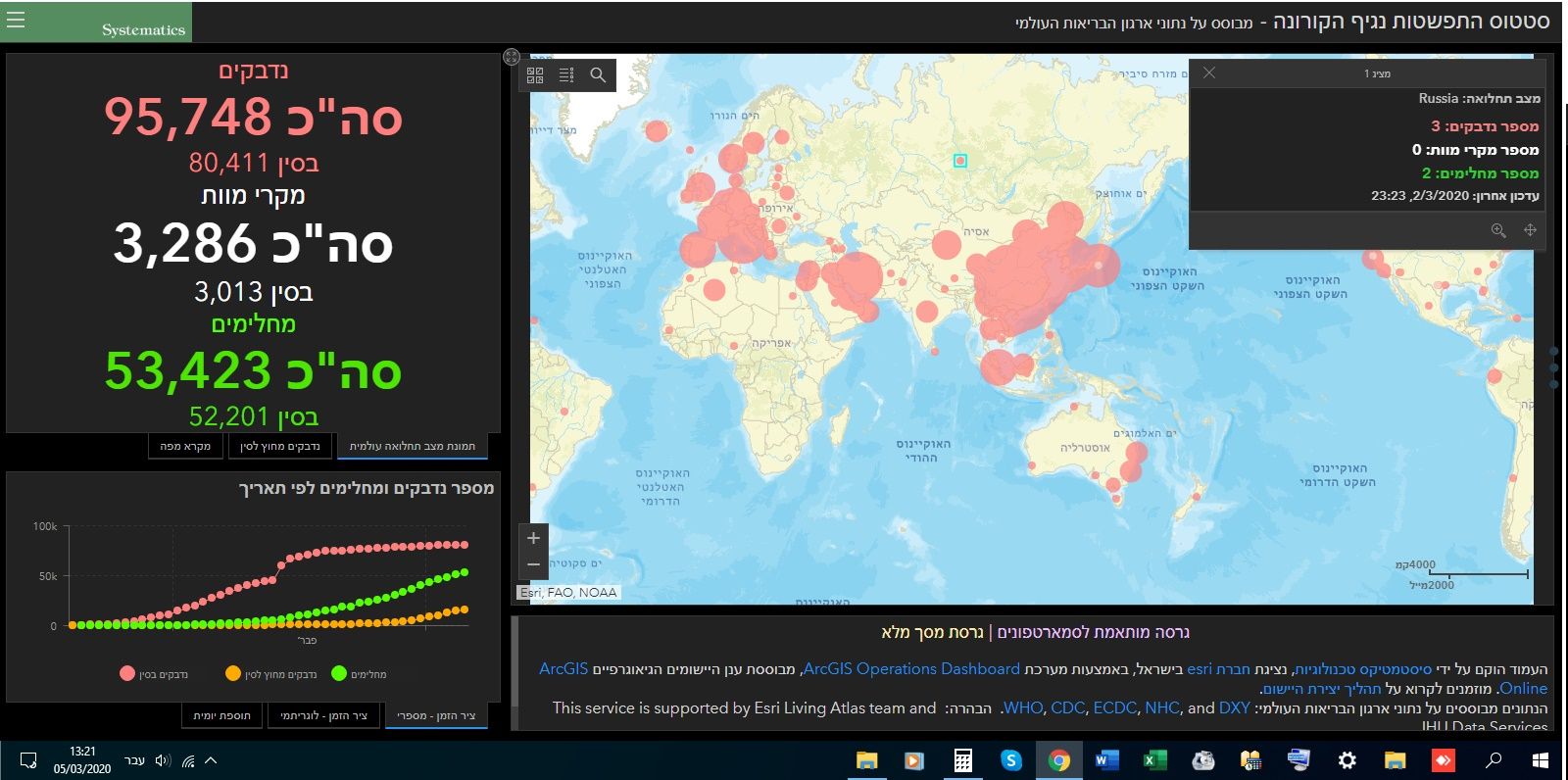Open the DXY data source link
The image size is (1568, 780).
[1235, 707]
